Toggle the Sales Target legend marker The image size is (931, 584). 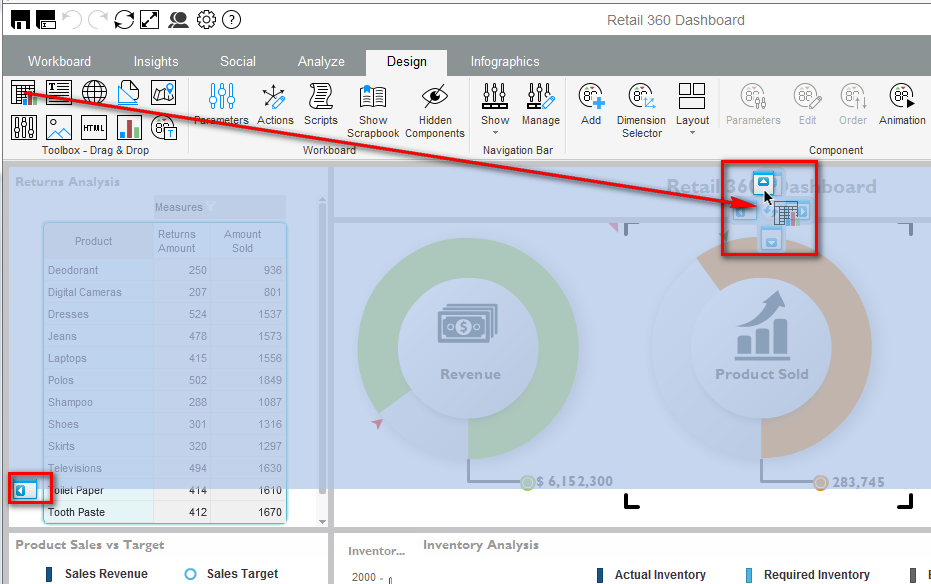190,574
